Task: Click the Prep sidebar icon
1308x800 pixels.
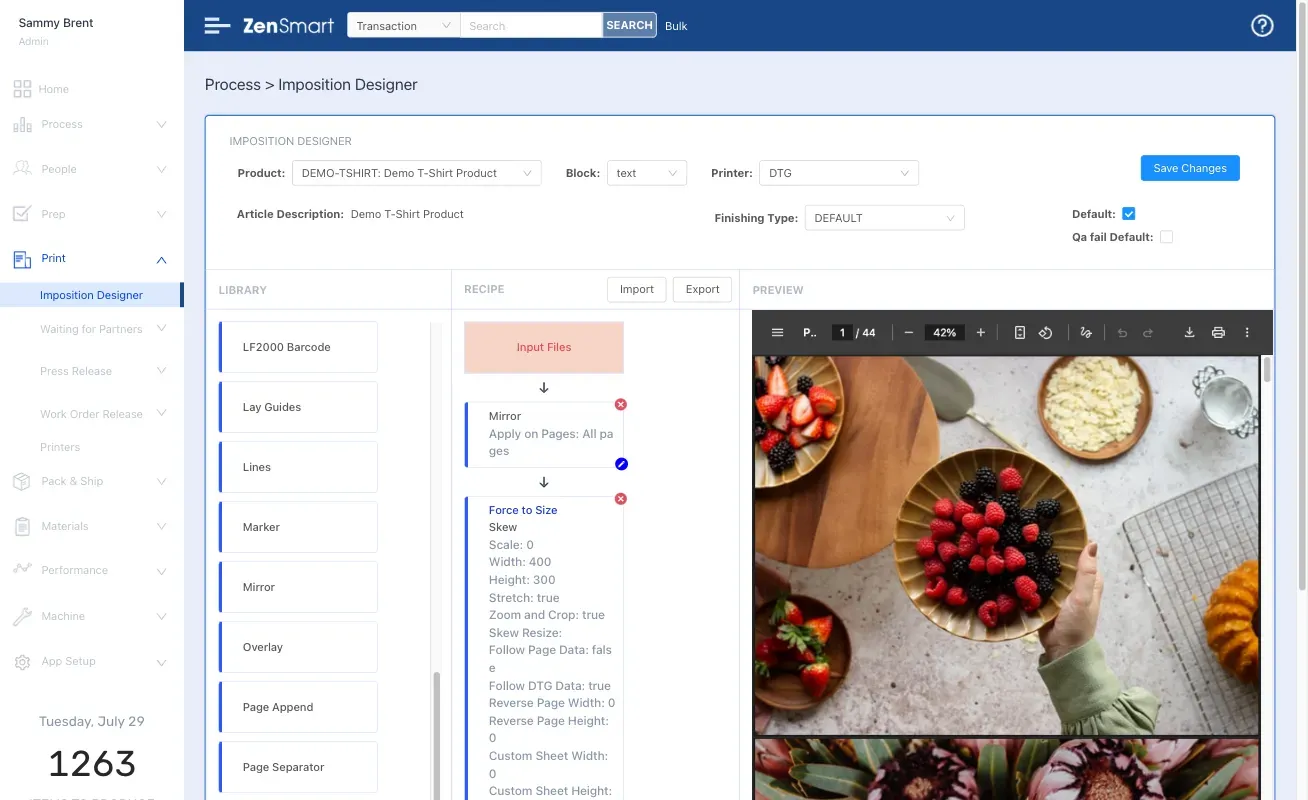Action: tap(22, 214)
